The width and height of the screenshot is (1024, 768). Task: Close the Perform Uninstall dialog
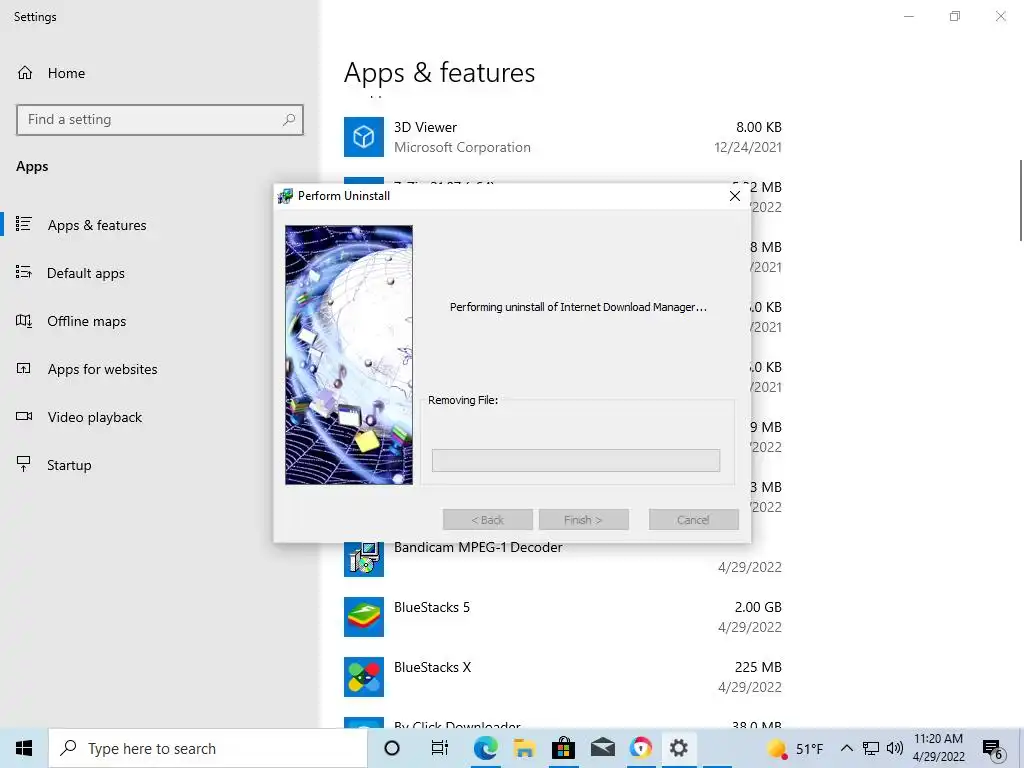click(735, 196)
